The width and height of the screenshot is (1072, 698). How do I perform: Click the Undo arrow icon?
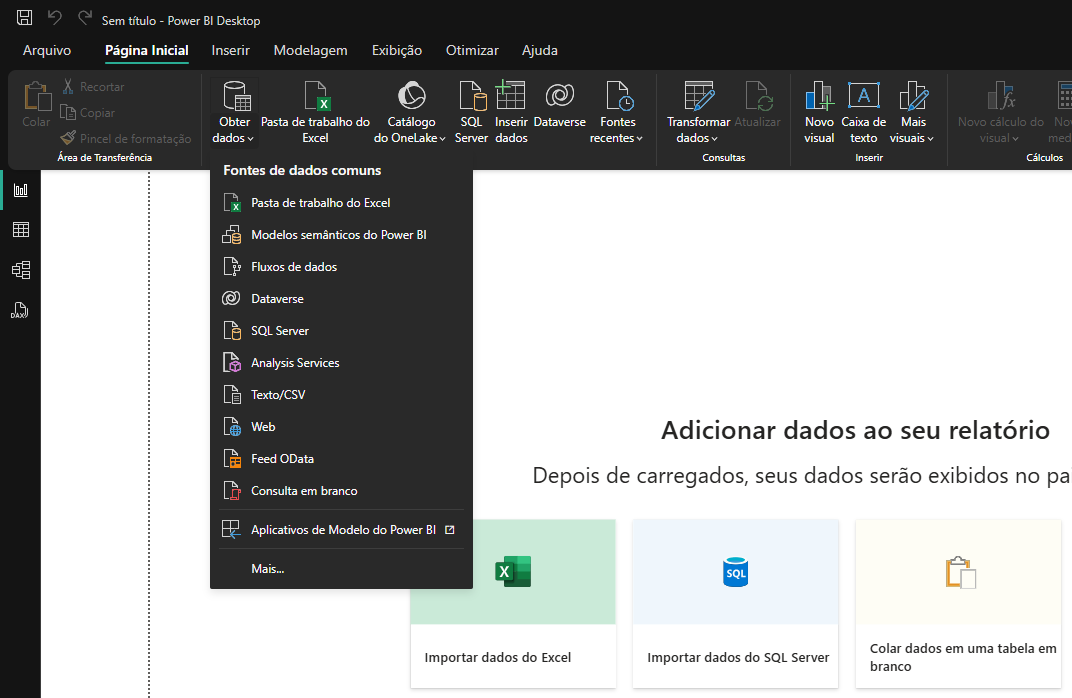point(55,18)
